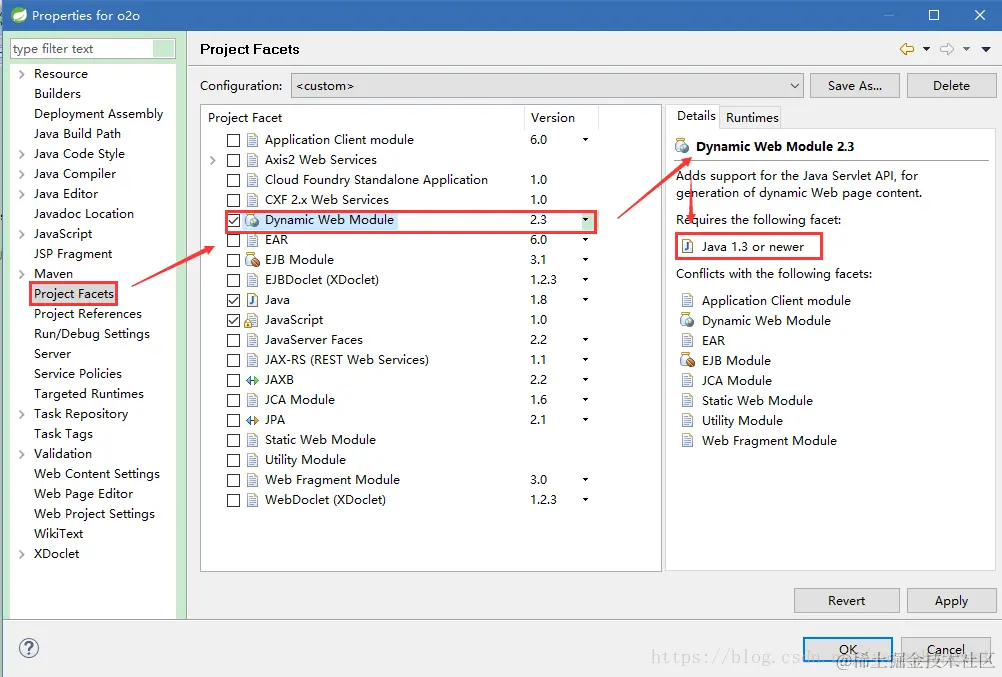Click the Java facet icon in list
Screen dimensions: 1002x677
pos(252,300)
